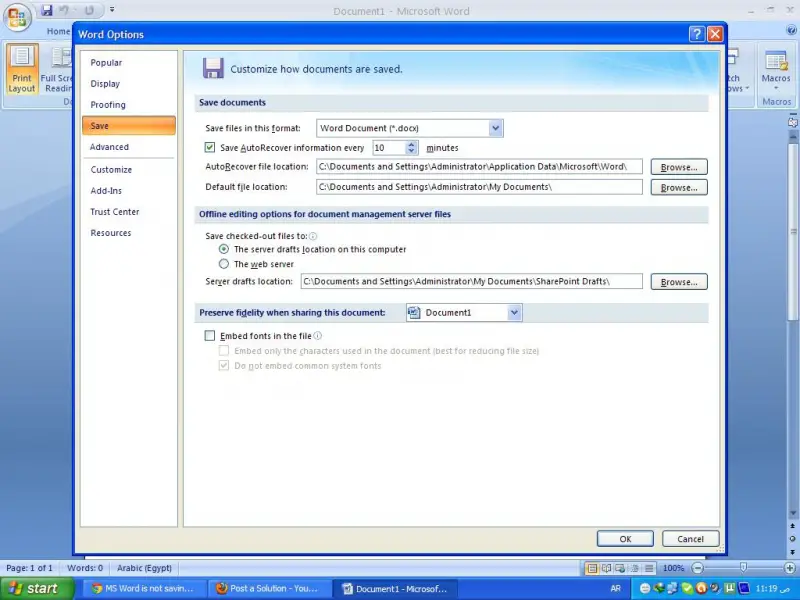Viewport: 800px width, 600px height.
Task: Toggle Save AutoRecover information checkbox
Action: 210,147
